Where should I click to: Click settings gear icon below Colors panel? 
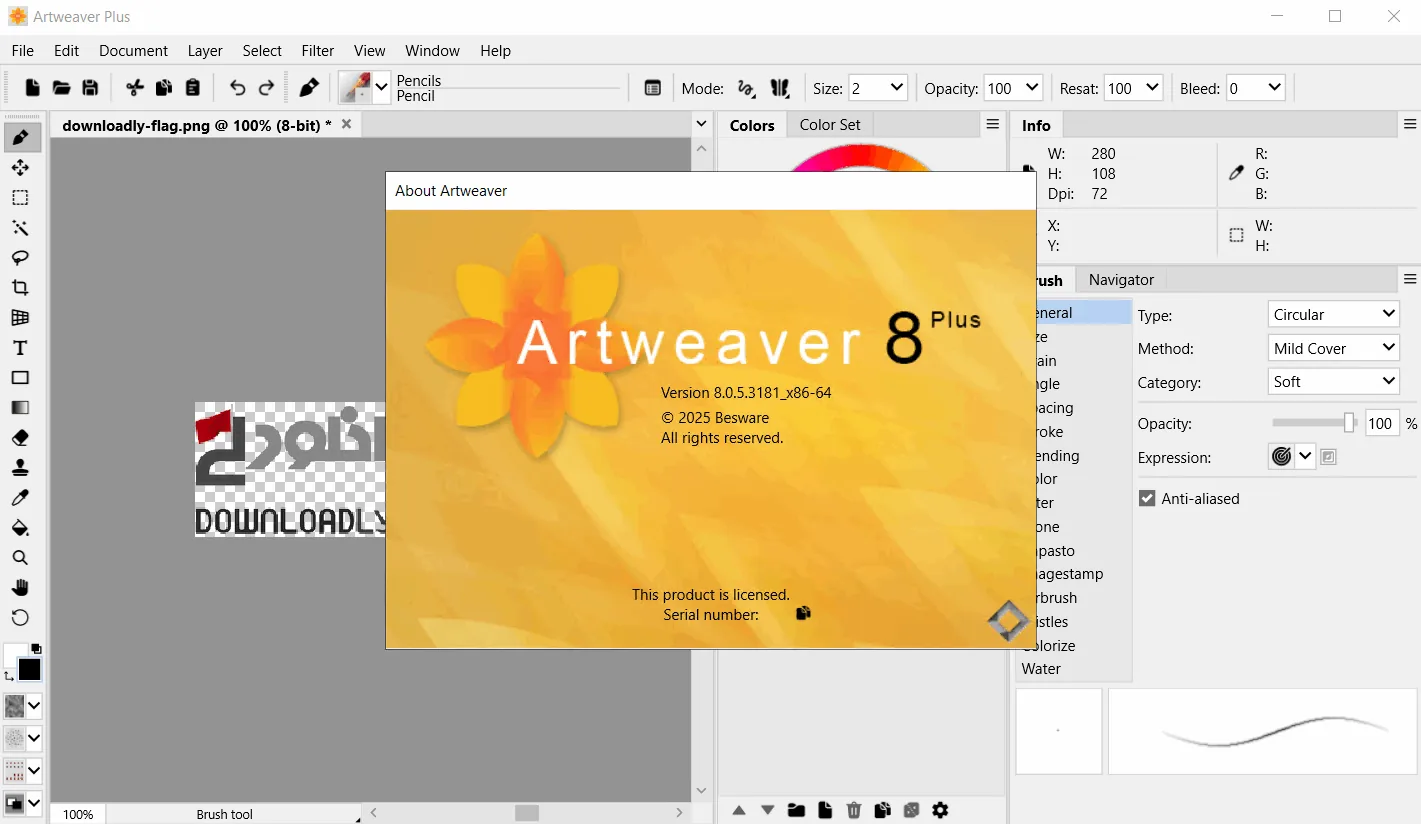[940, 810]
